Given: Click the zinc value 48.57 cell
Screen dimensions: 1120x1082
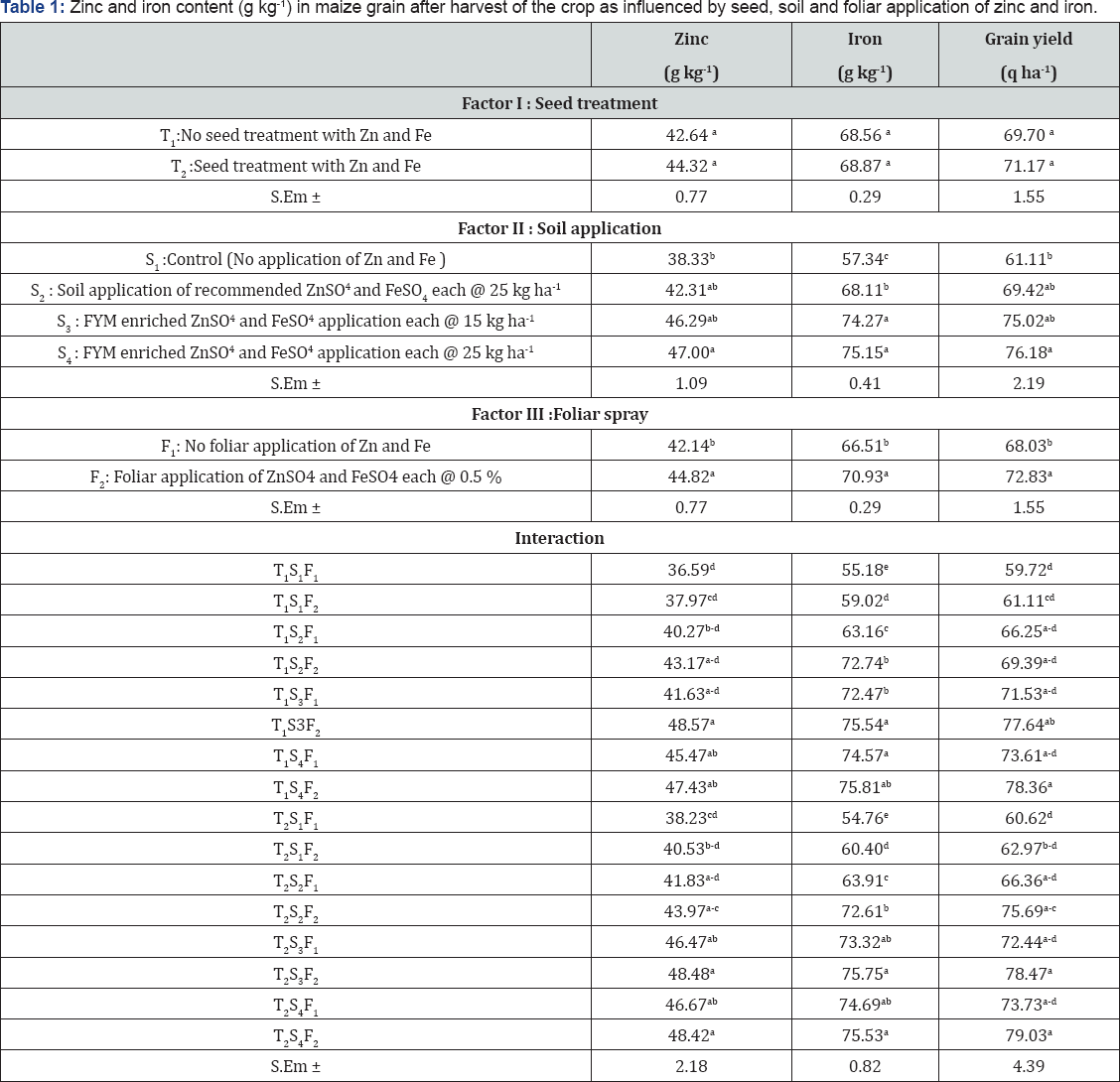Looking at the screenshot, I should point(691,725).
